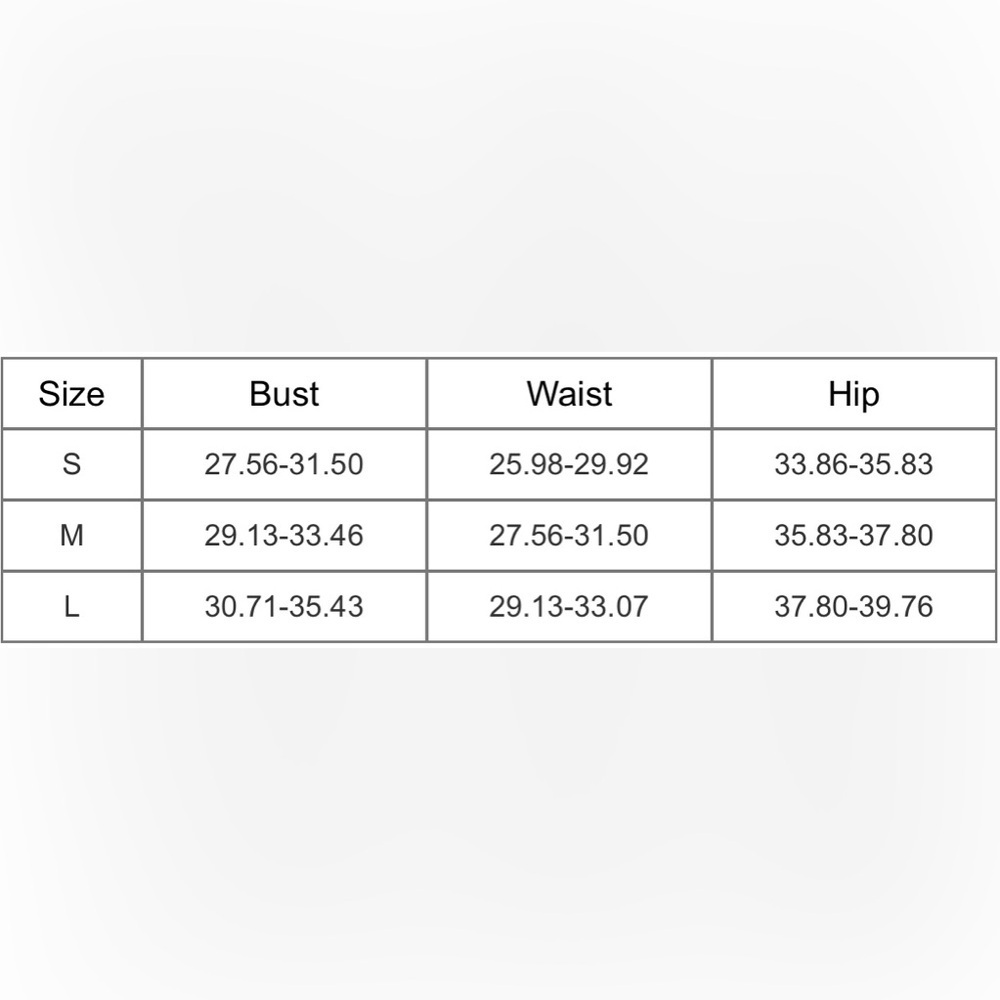The height and width of the screenshot is (1000, 1000).
Task: Select hip value 35.83-37.80
Action: tap(854, 535)
